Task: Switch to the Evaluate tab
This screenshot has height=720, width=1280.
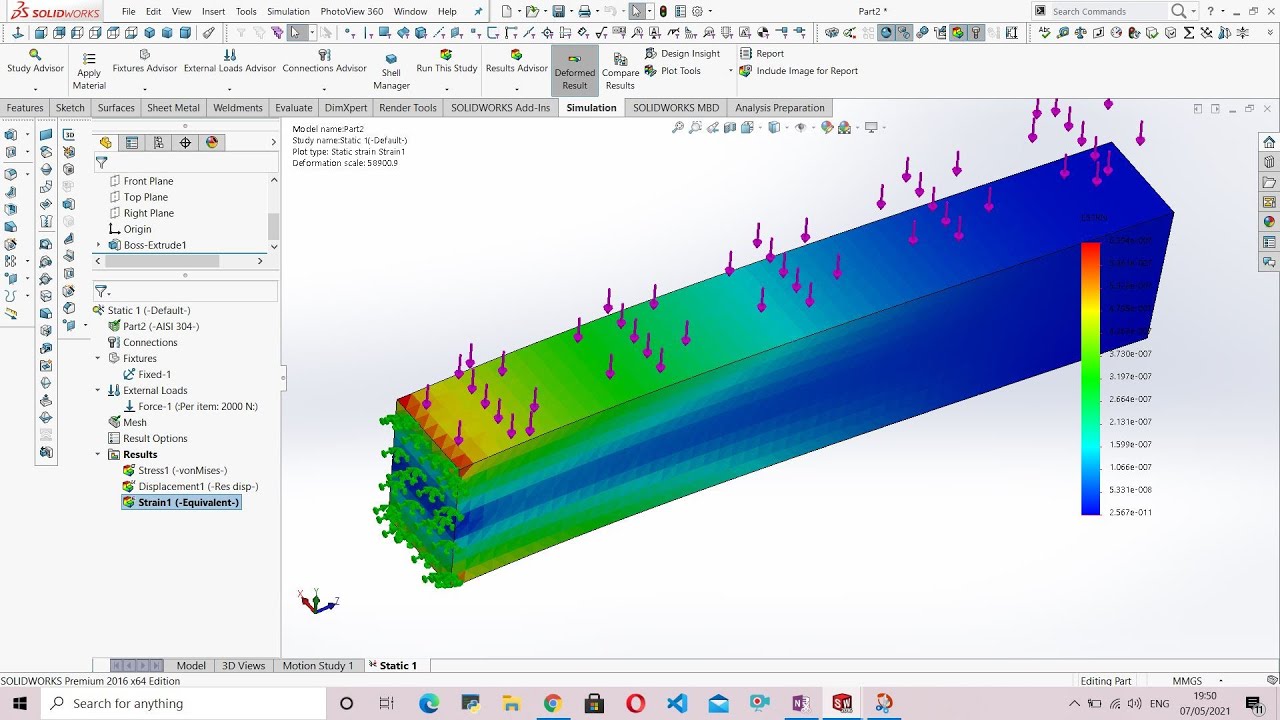Action: 294,108
